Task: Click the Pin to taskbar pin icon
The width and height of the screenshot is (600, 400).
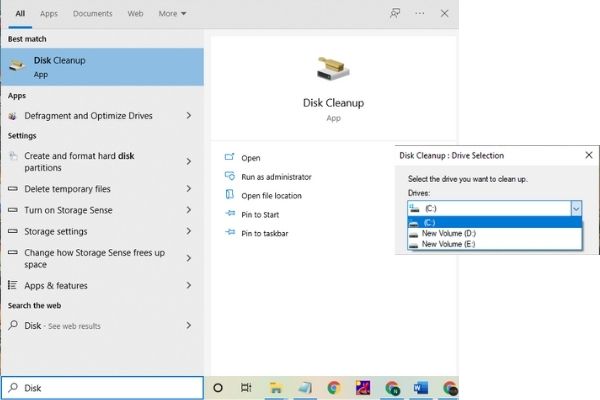Action: (x=230, y=232)
